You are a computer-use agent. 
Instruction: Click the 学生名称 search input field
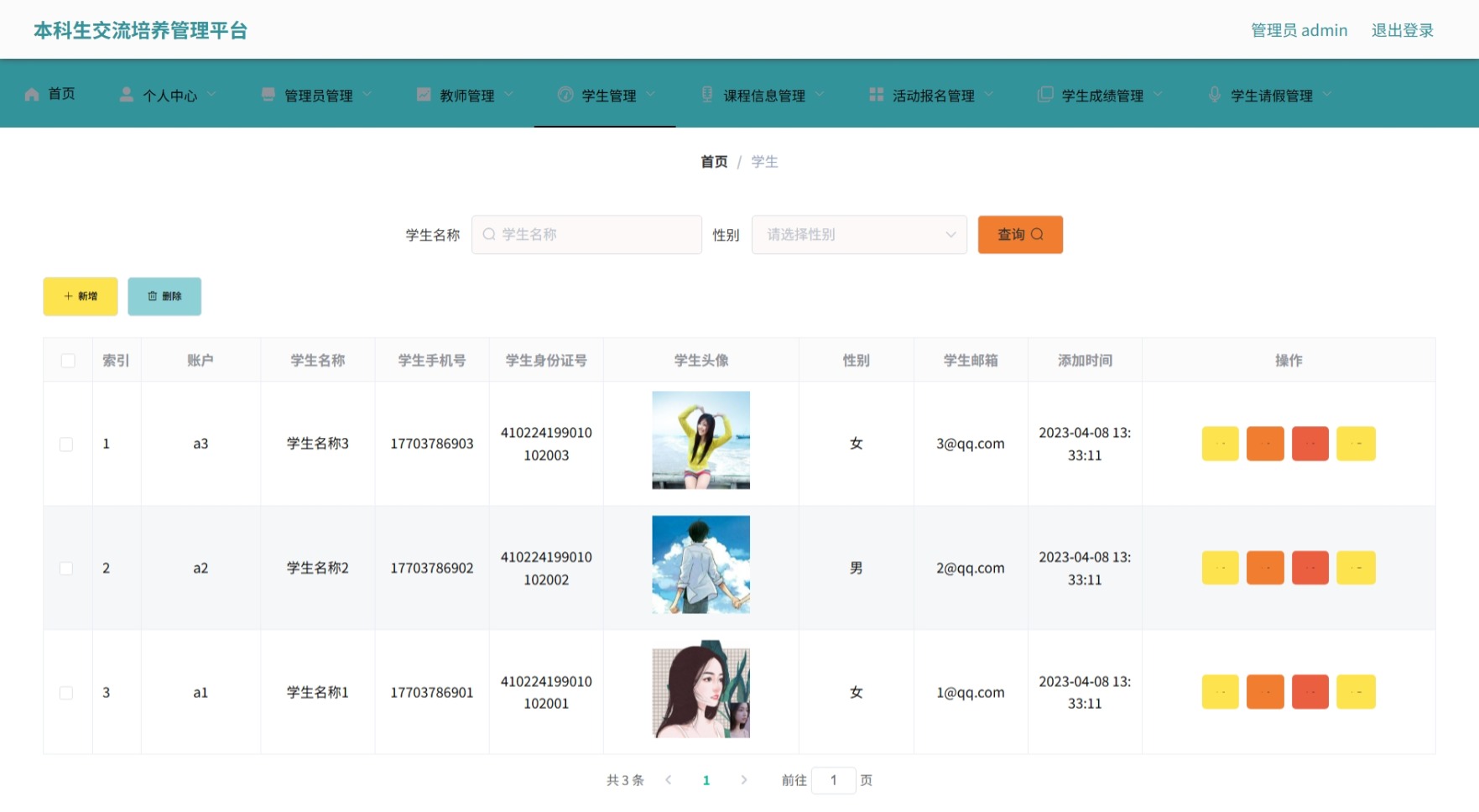pyautogui.click(x=586, y=234)
